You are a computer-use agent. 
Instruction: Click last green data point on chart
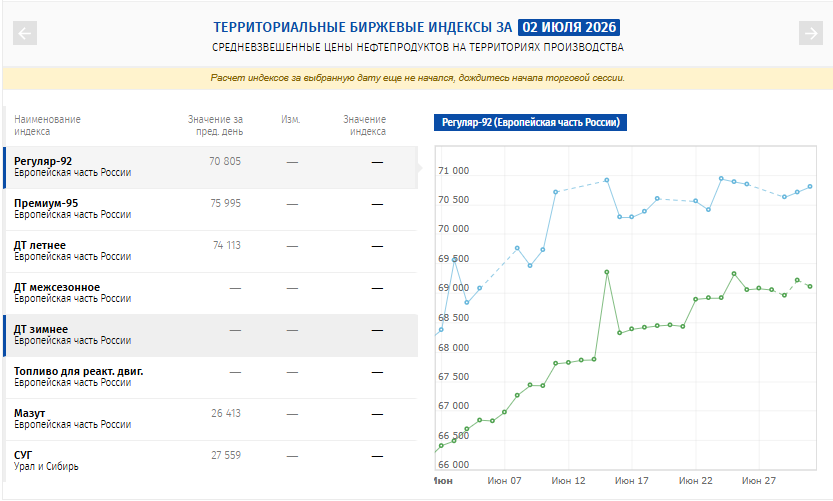[810, 287]
